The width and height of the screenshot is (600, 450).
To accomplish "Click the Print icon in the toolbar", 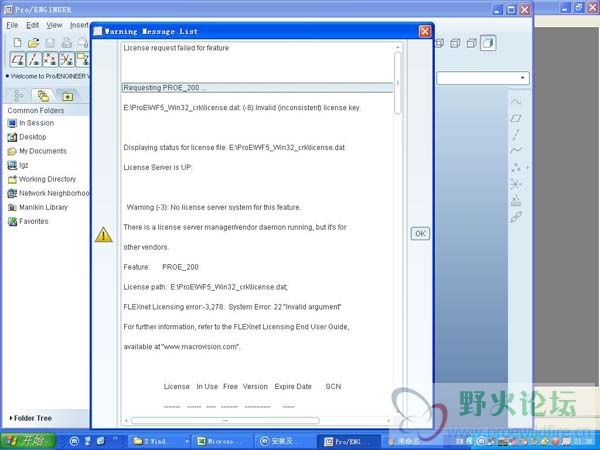I will [67, 42].
